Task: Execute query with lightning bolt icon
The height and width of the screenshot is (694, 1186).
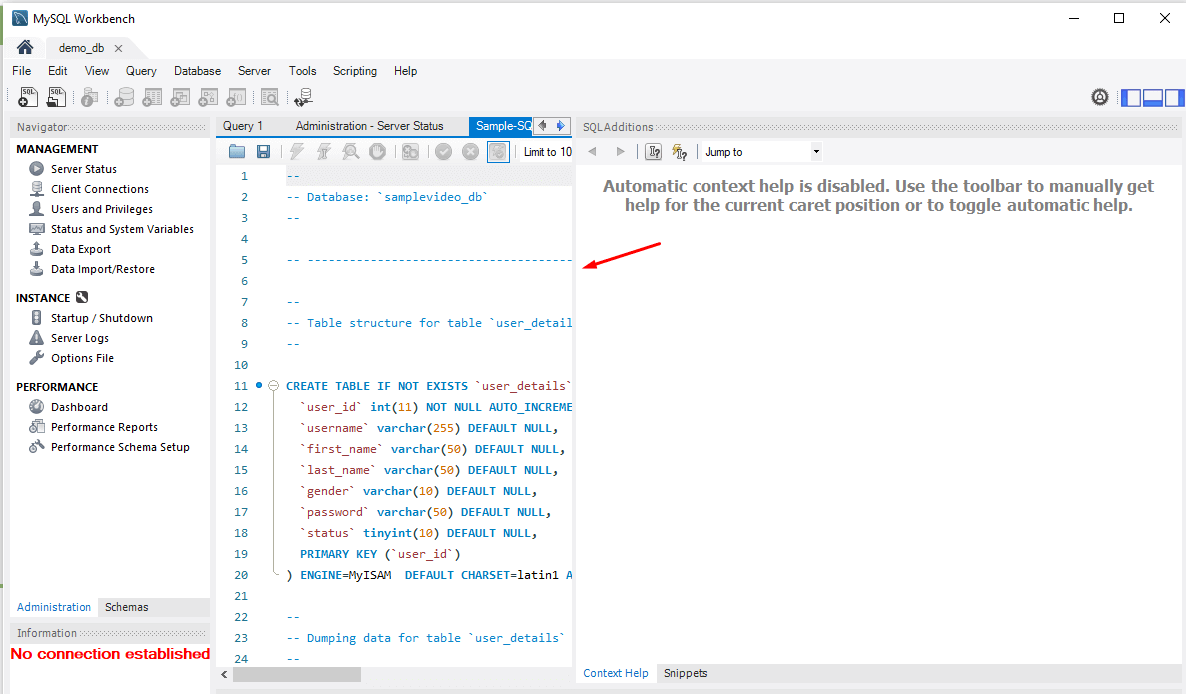Action: pos(296,151)
